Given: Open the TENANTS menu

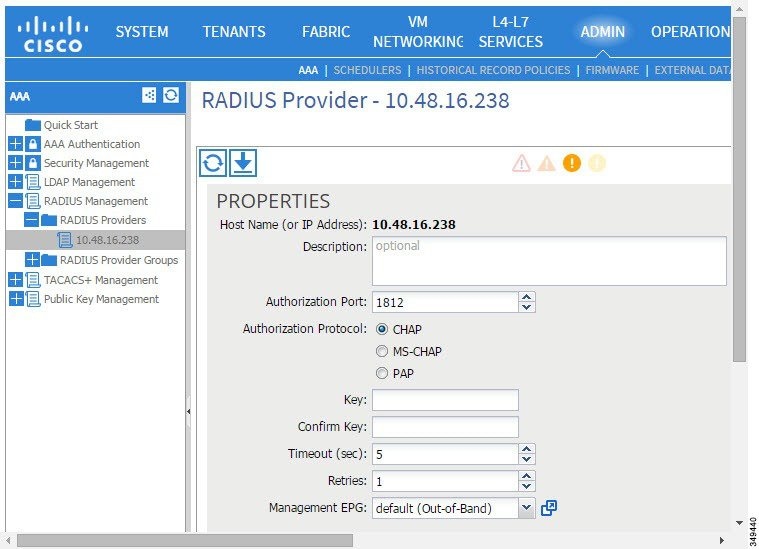Looking at the screenshot, I should pos(234,32).
